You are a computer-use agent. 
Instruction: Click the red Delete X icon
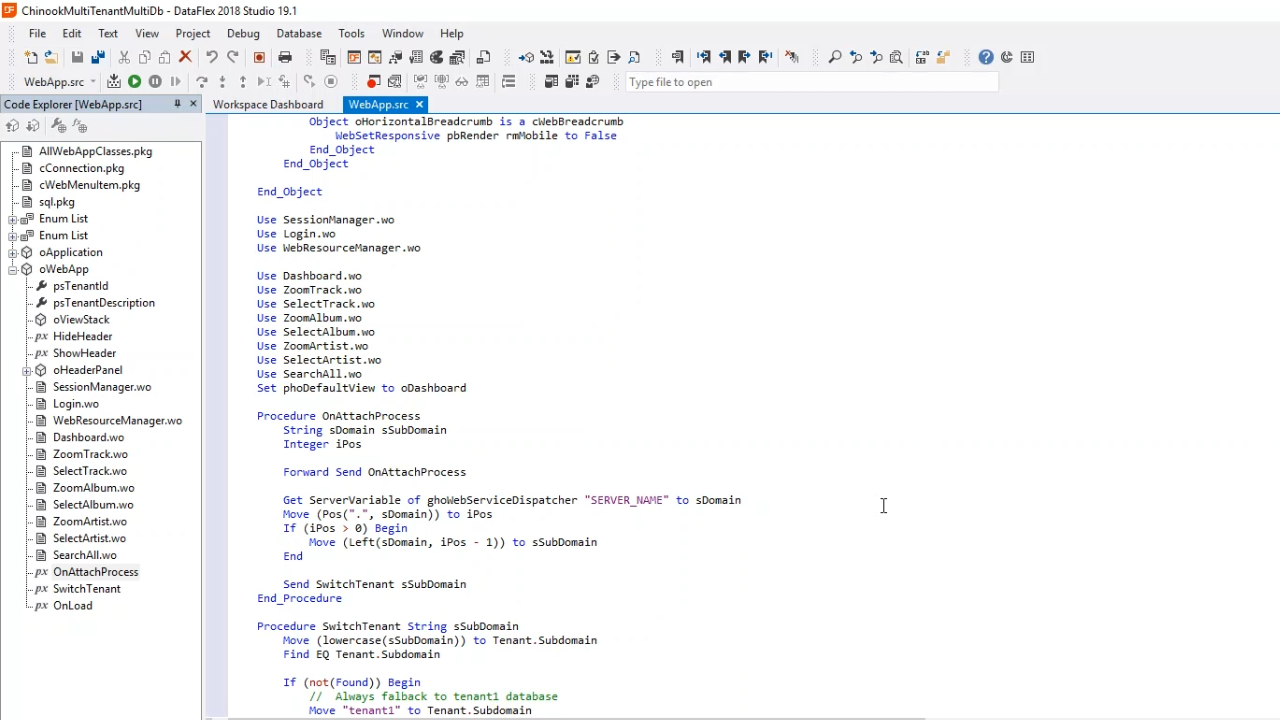(x=185, y=57)
